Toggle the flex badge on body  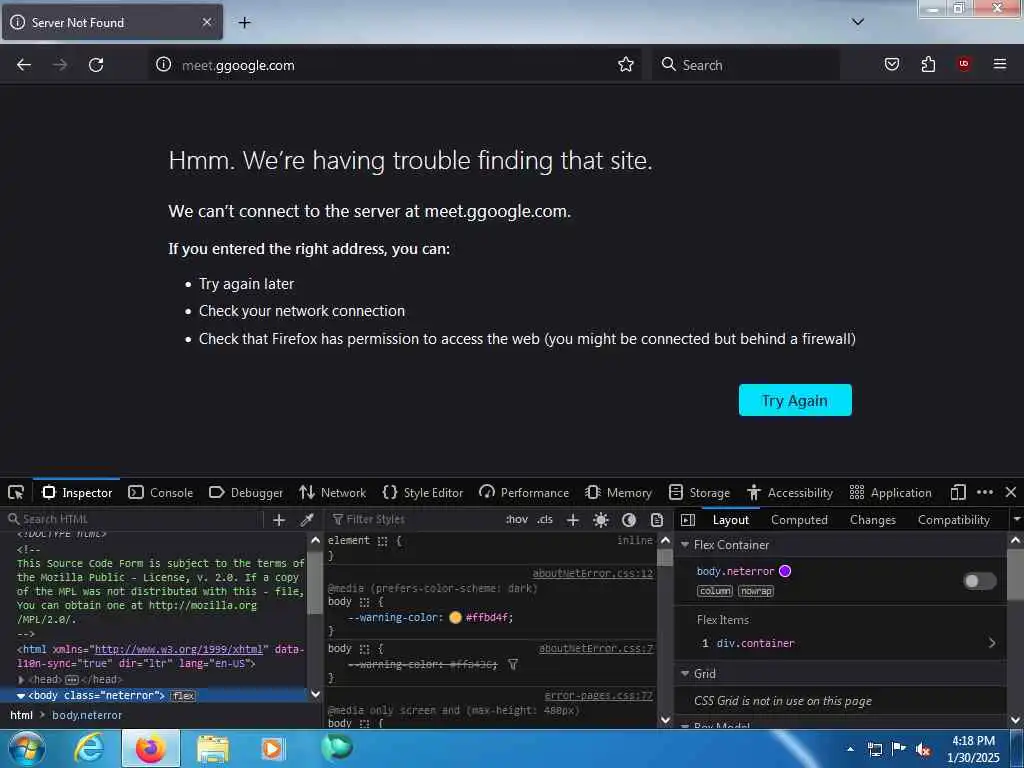[x=184, y=696]
